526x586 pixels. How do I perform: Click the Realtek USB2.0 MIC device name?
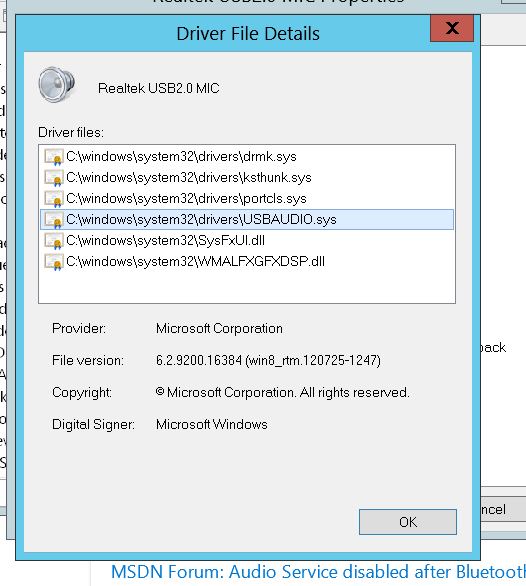tap(159, 88)
